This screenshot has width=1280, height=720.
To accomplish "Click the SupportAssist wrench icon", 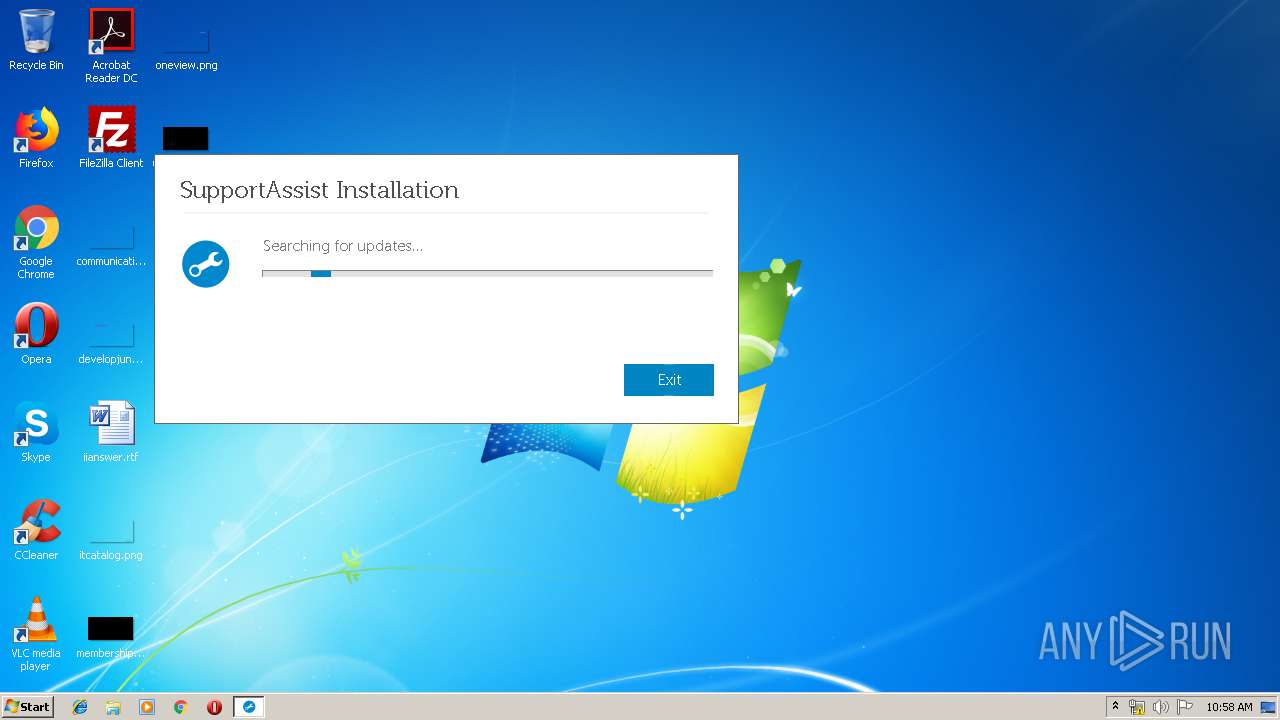I will click(206, 264).
